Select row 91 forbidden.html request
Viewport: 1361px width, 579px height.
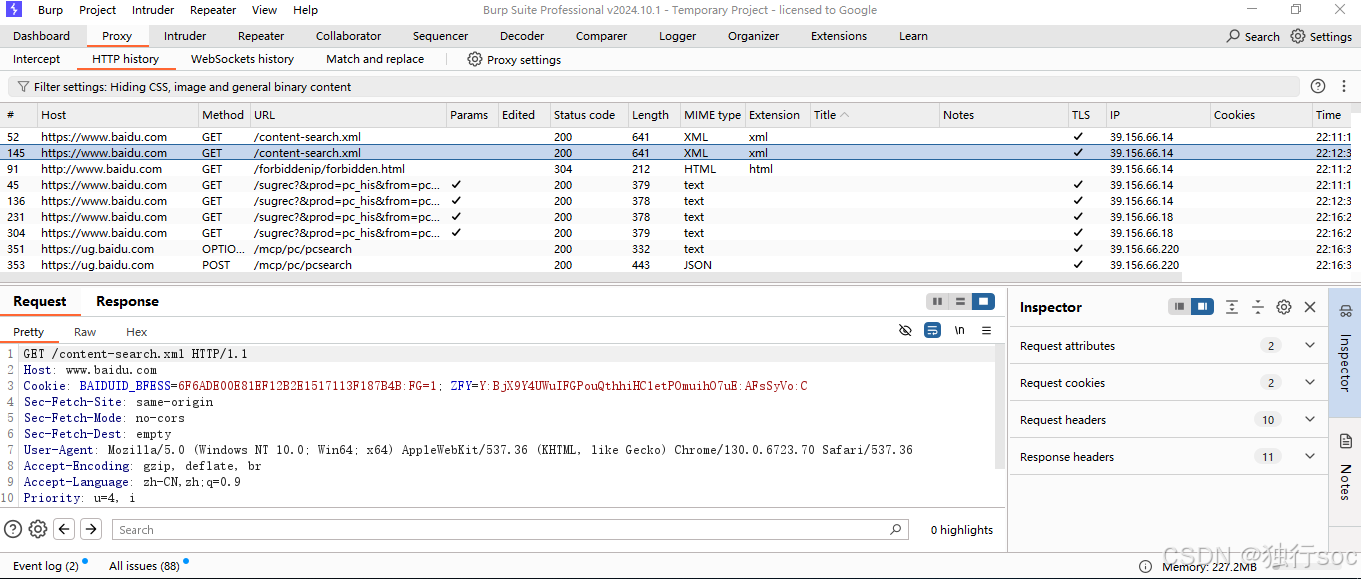(x=676, y=169)
